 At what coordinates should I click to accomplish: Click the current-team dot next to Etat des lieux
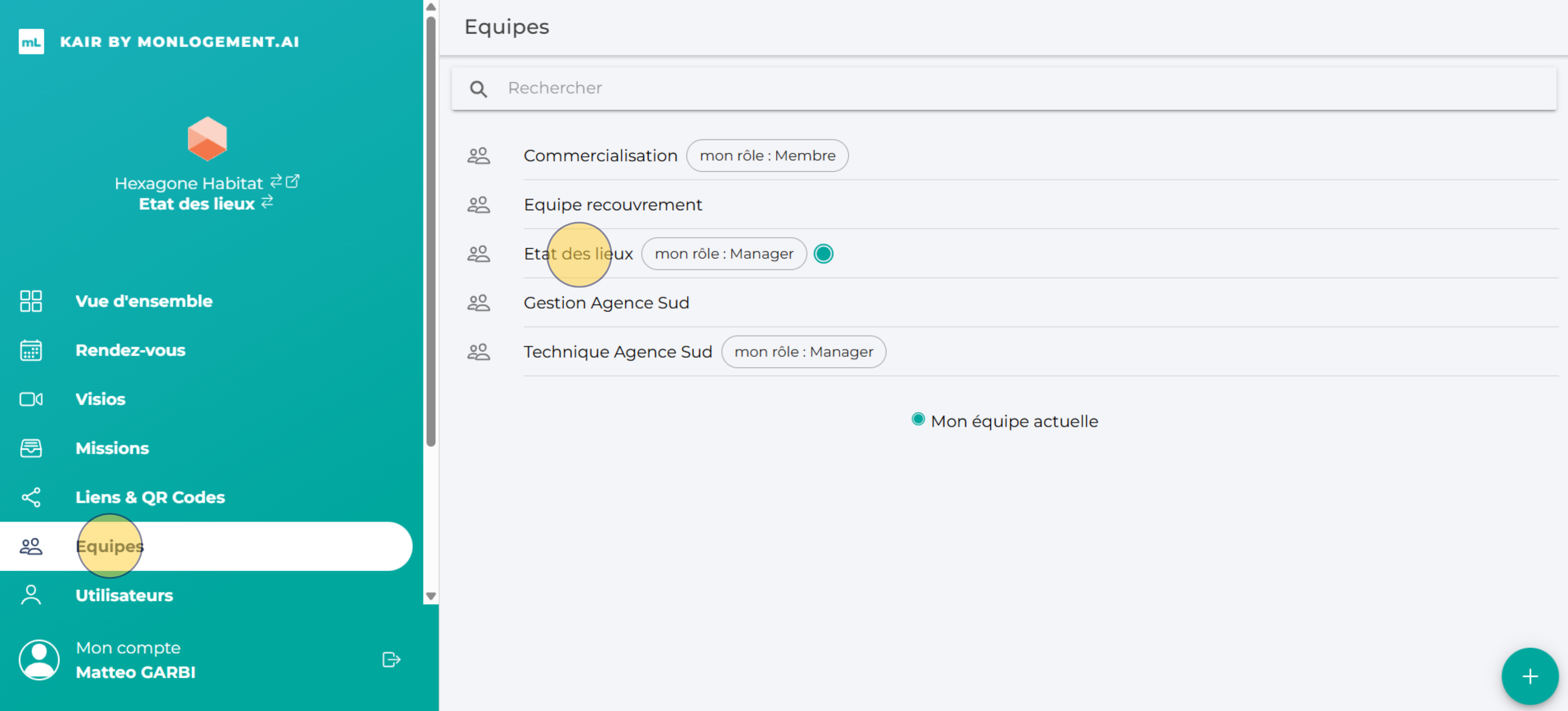(823, 254)
